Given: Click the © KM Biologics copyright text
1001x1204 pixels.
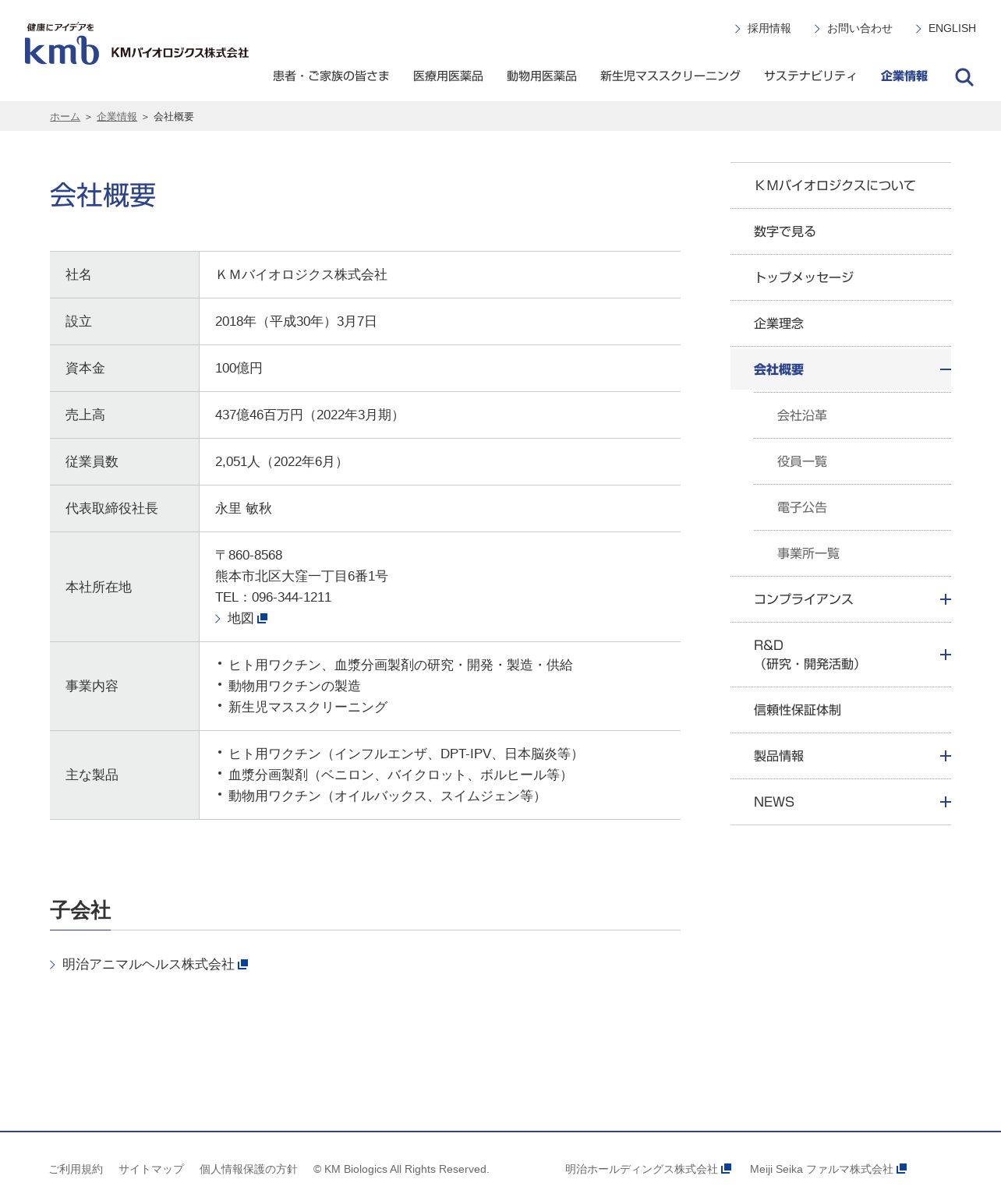Looking at the screenshot, I should [401, 1169].
